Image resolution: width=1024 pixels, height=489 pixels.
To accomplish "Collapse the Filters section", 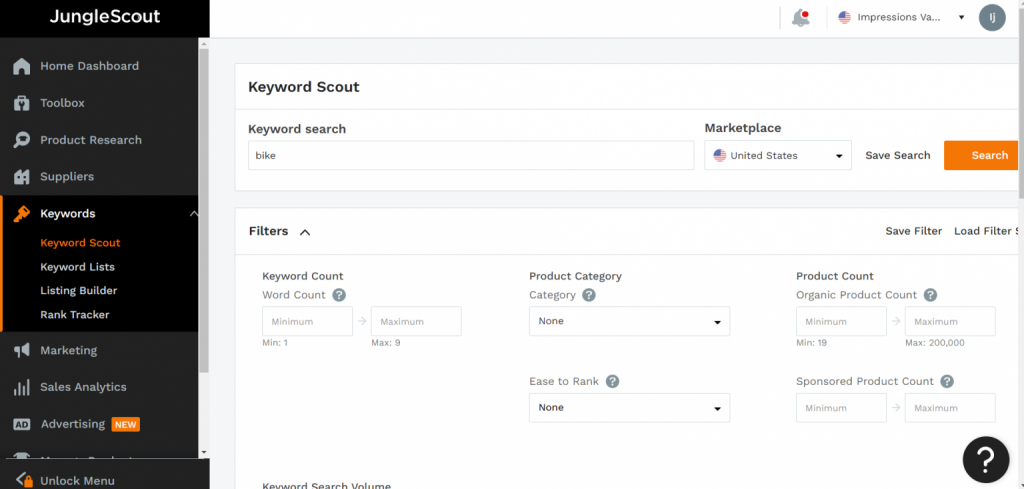I will coord(305,232).
